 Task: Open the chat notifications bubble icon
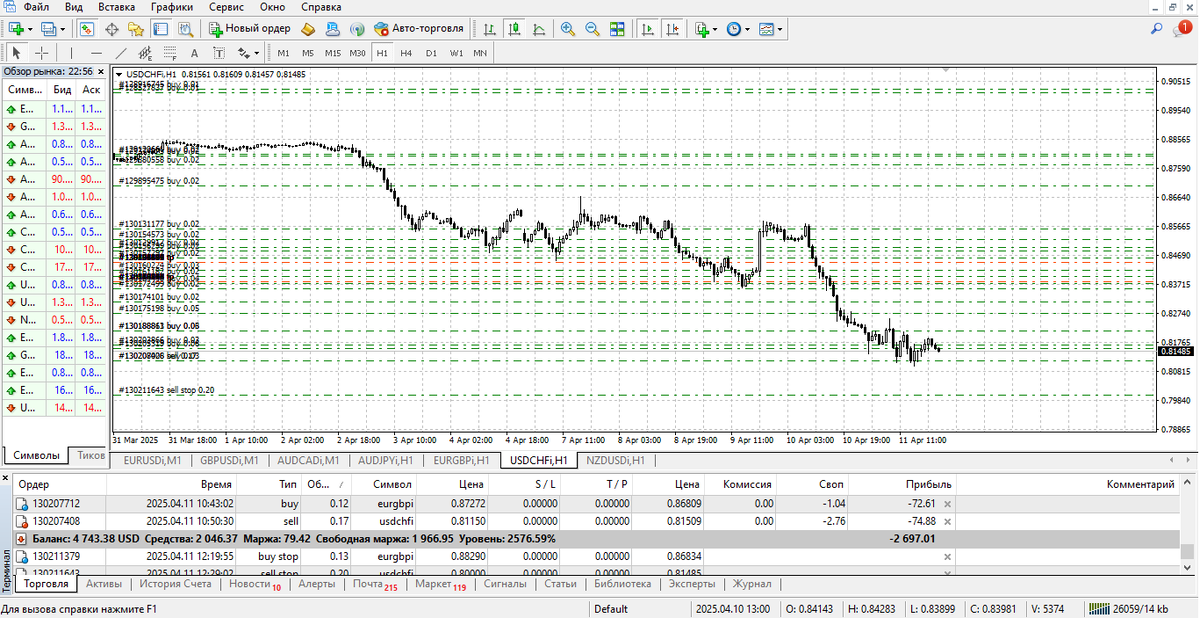point(1183,29)
